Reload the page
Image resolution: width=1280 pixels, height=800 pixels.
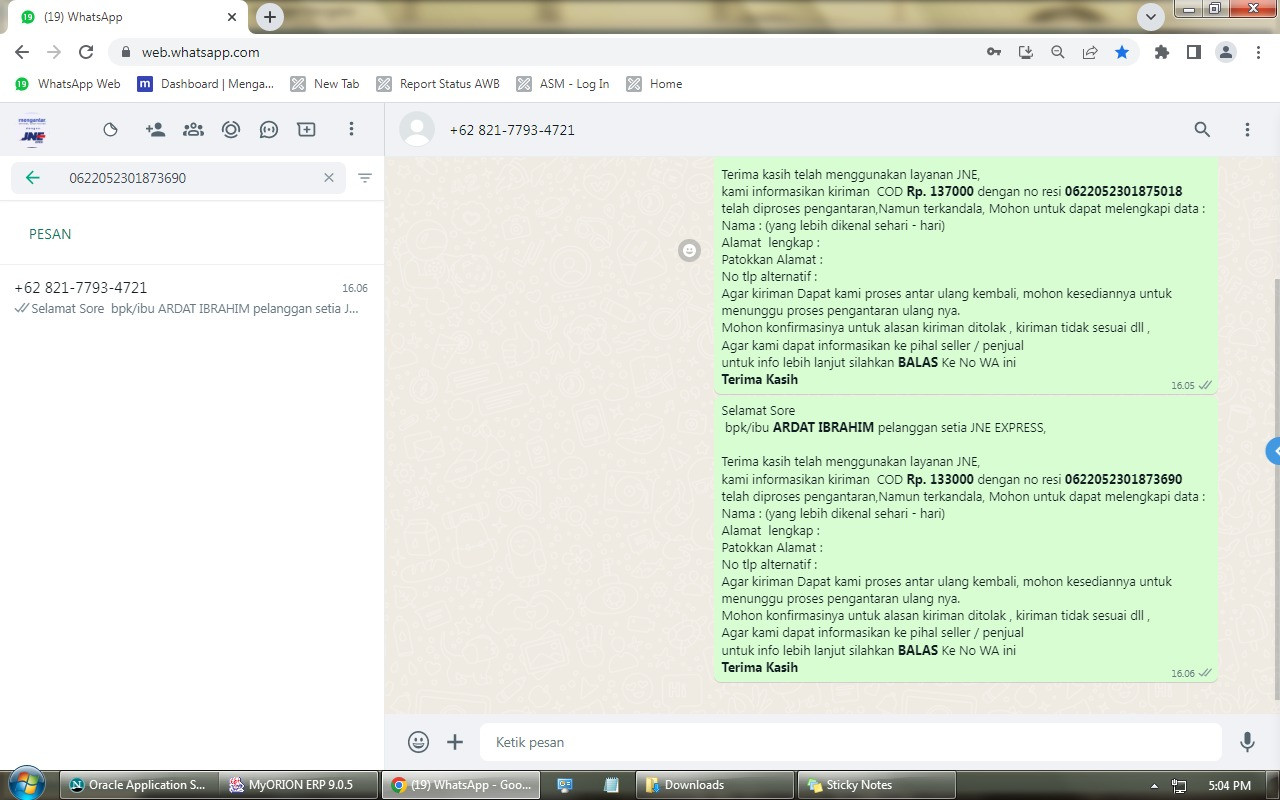[x=86, y=52]
